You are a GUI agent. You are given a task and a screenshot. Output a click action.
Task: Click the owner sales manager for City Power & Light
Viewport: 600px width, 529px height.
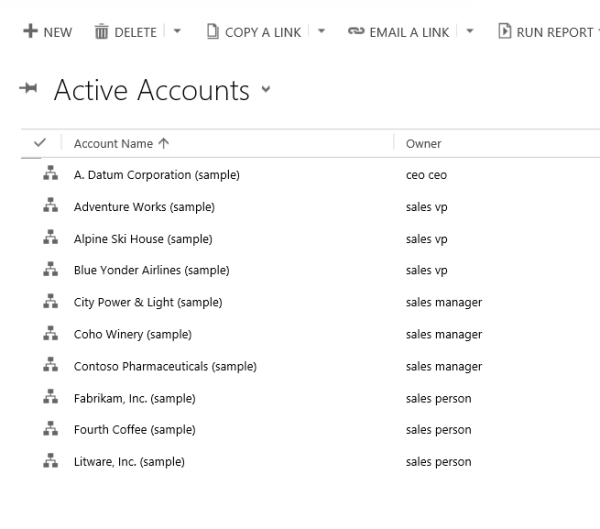pos(443,302)
